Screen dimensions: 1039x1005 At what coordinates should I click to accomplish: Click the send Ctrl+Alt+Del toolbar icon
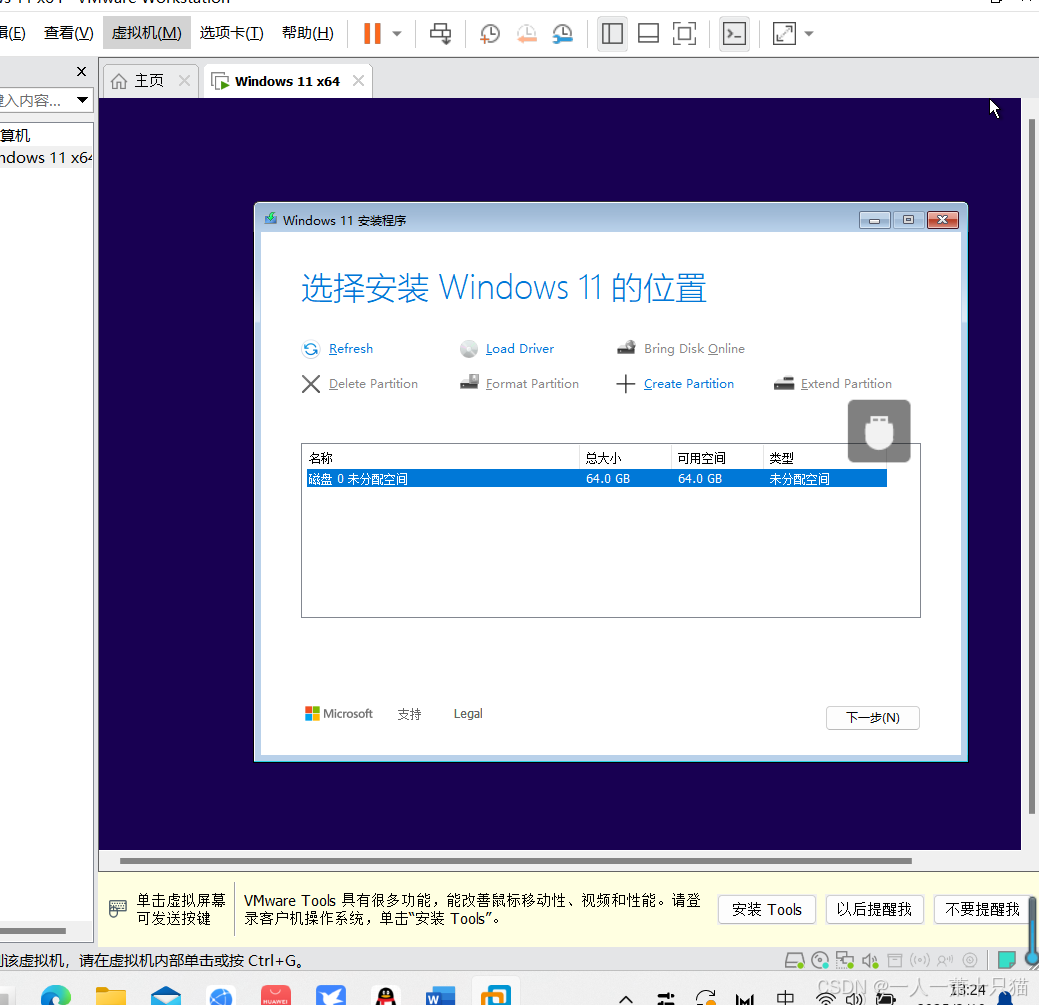pyautogui.click(x=441, y=33)
